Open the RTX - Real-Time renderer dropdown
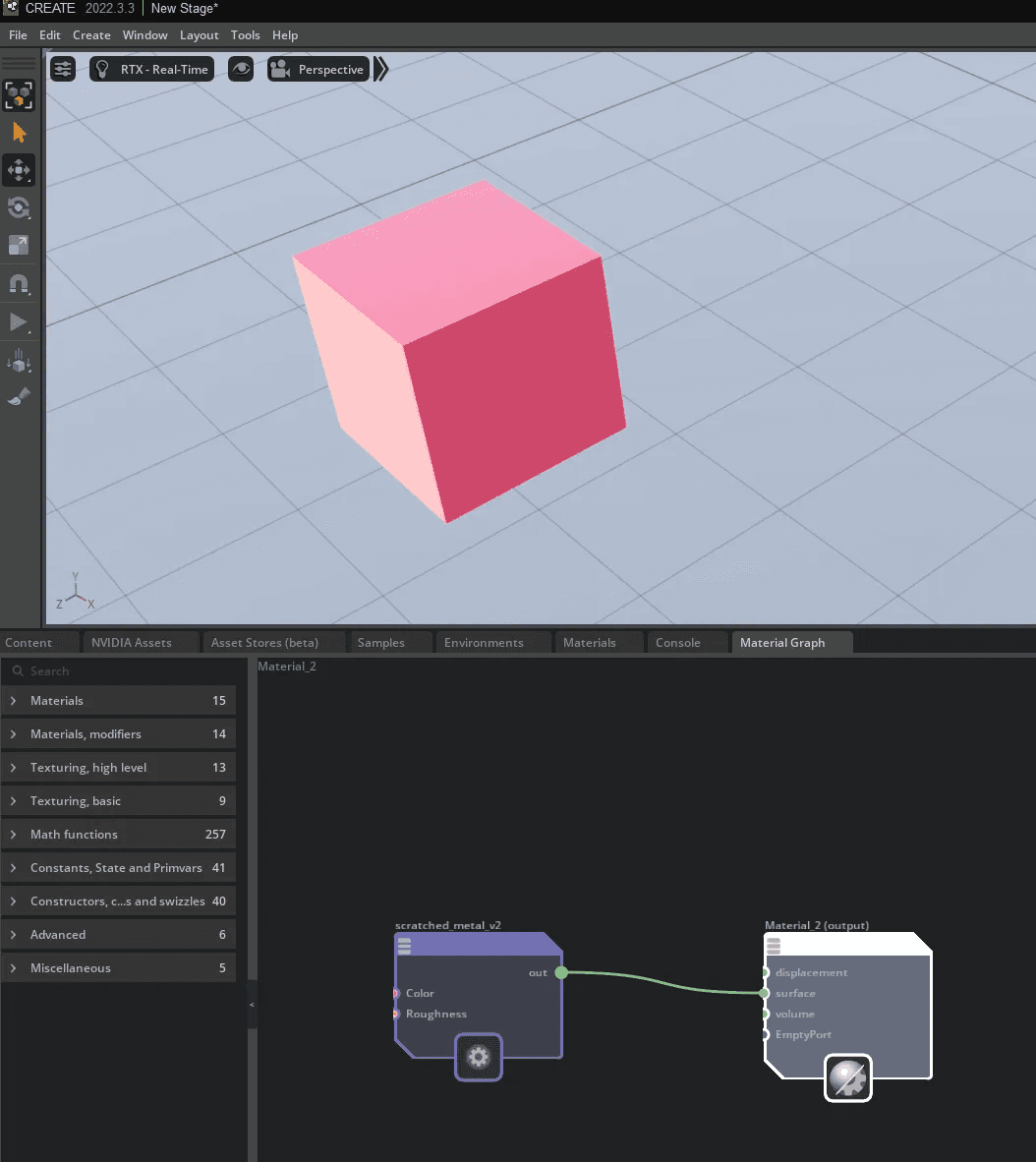The width and height of the screenshot is (1036, 1162). [152, 70]
